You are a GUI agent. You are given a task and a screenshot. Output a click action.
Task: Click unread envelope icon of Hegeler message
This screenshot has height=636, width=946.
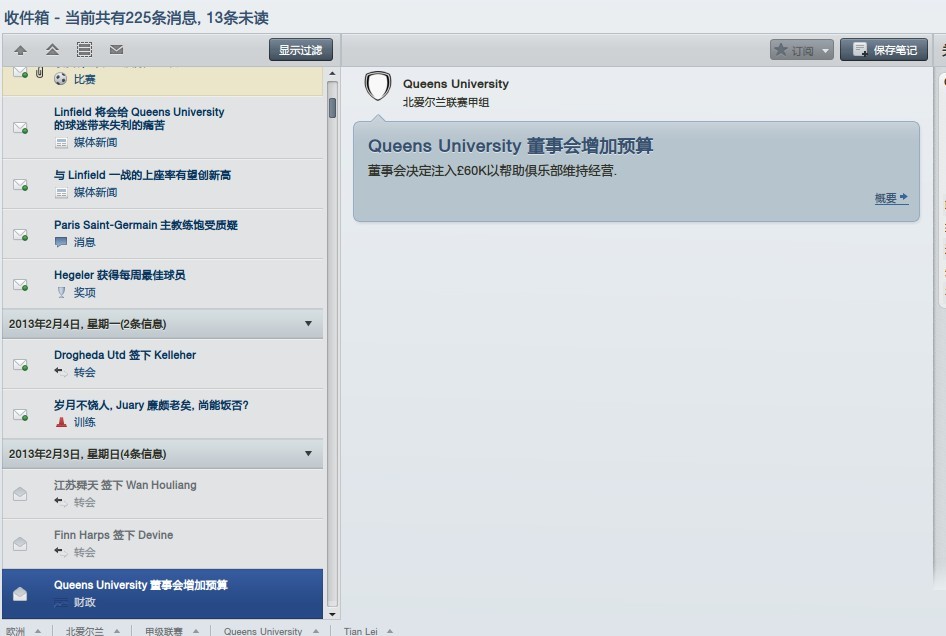pos(21,285)
